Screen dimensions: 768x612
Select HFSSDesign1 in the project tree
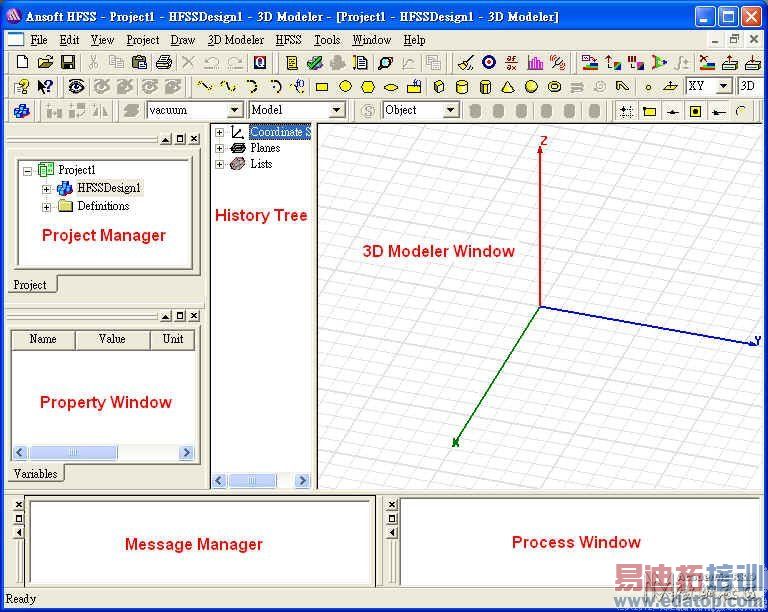coord(109,188)
